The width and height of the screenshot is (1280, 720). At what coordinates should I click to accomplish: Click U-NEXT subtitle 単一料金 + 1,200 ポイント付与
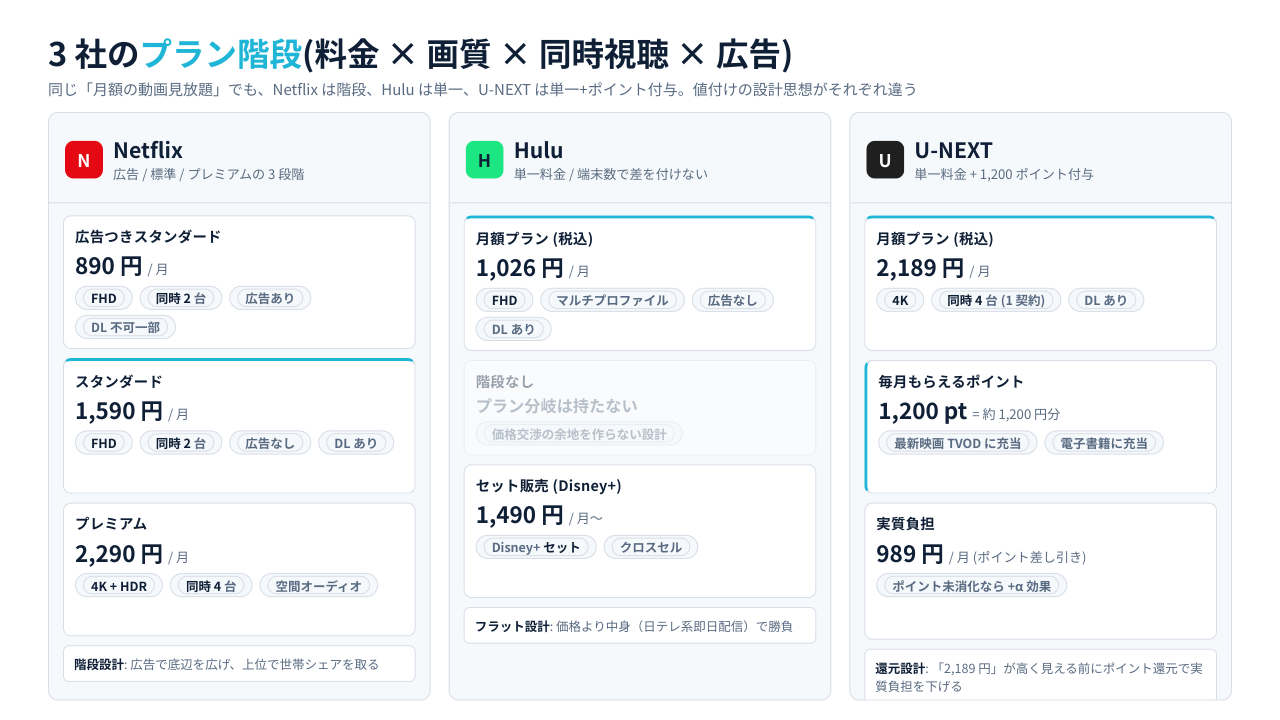click(x=1004, y=174)
